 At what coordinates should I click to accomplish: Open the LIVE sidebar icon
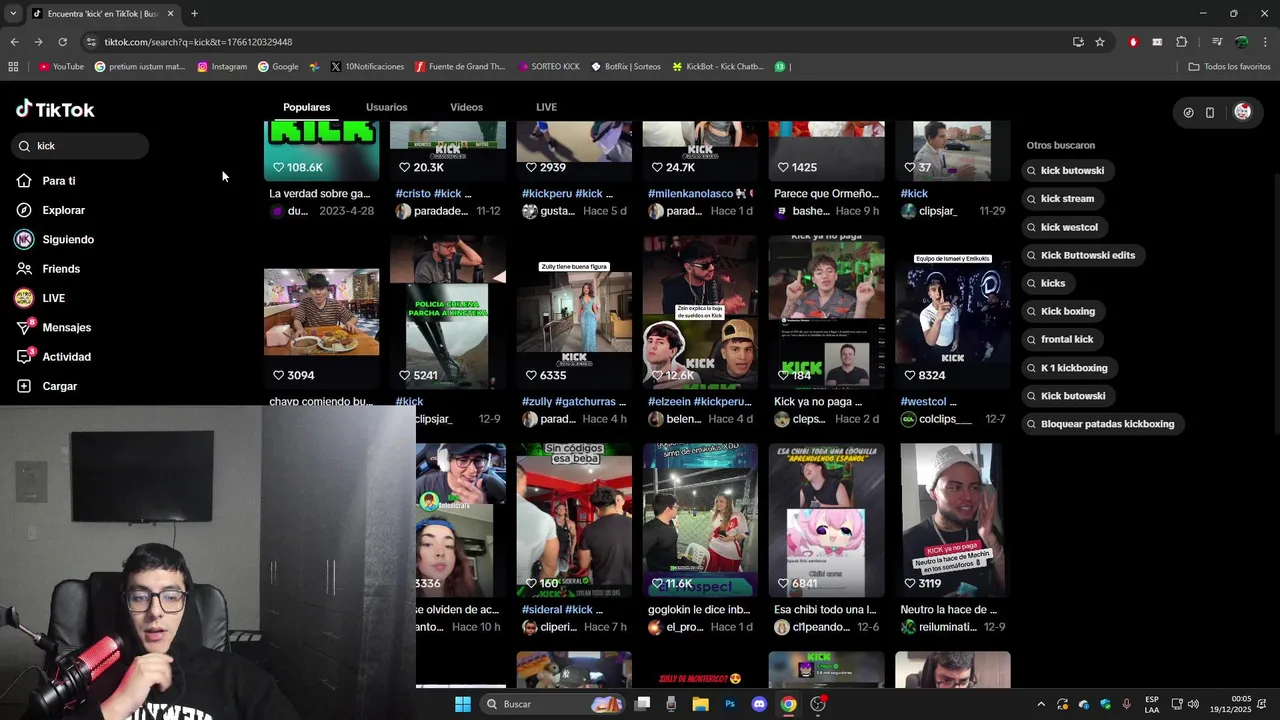coord(24,298)
